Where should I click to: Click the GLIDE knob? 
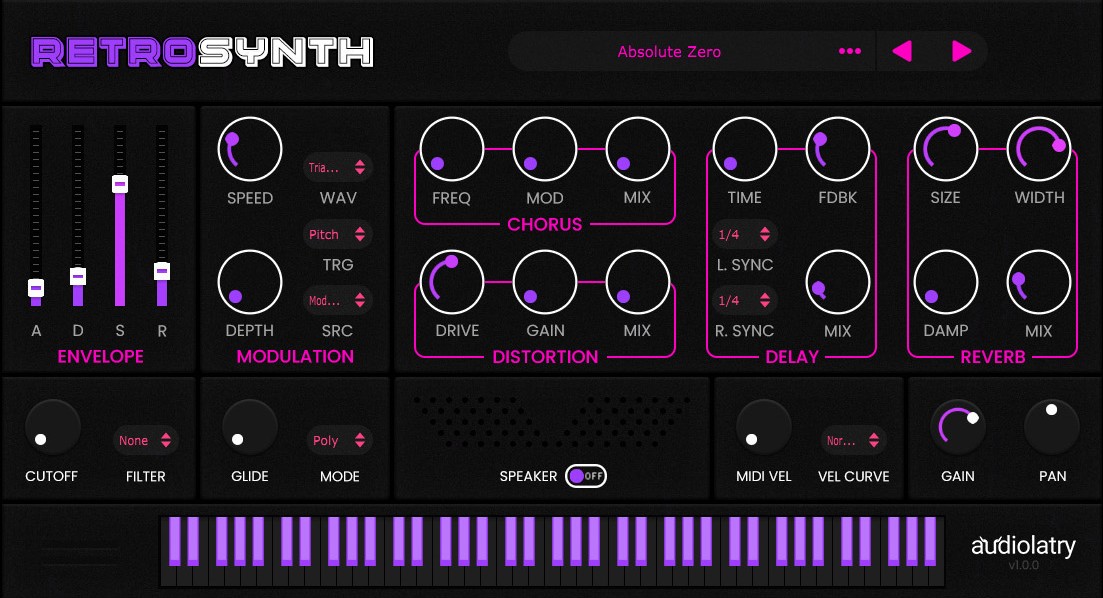[250, 427]
